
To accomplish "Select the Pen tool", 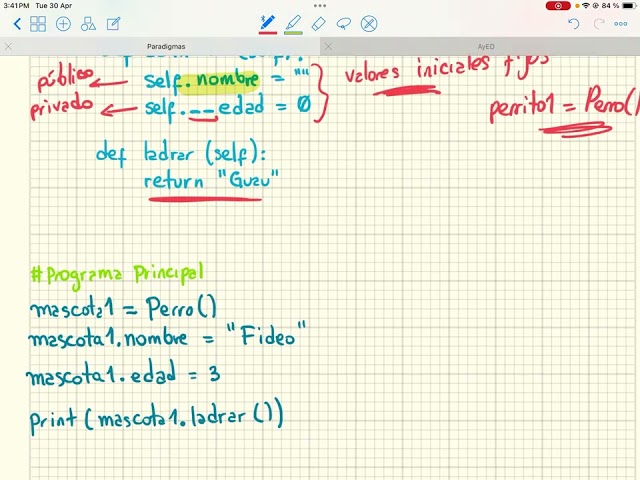I will coord(268,22).
